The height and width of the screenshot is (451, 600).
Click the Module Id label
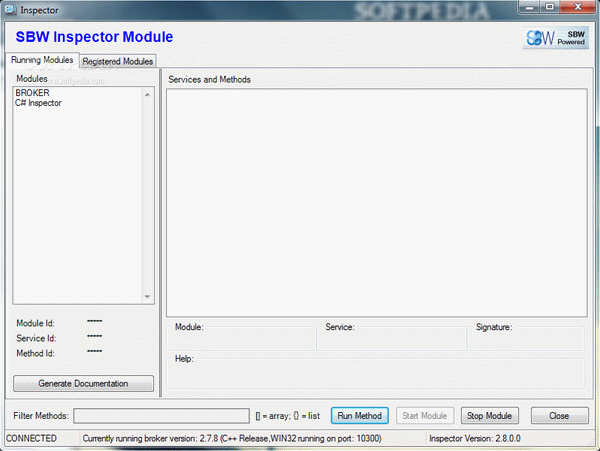click(x=35, y=323)
